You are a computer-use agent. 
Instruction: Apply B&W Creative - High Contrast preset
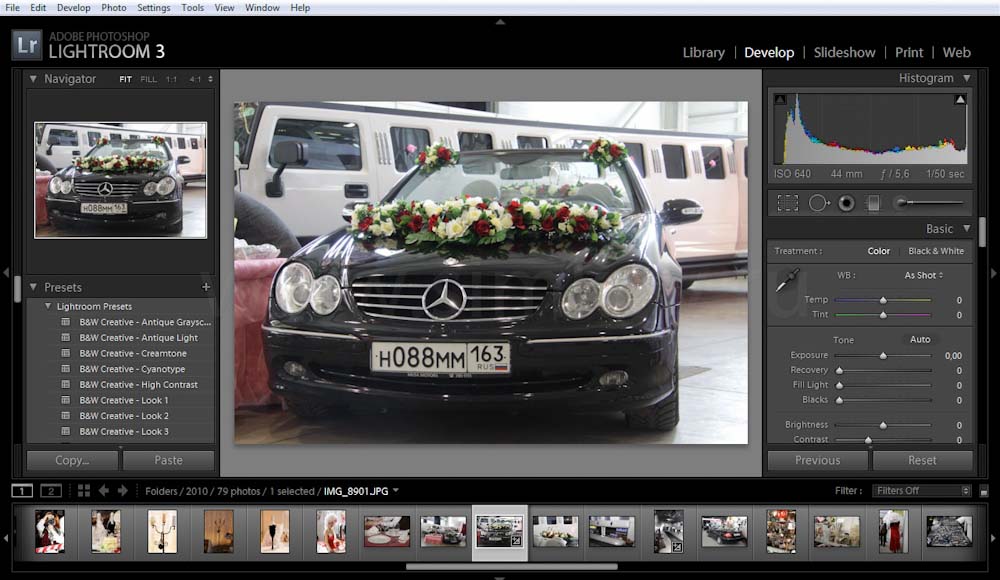click(138, 385)
